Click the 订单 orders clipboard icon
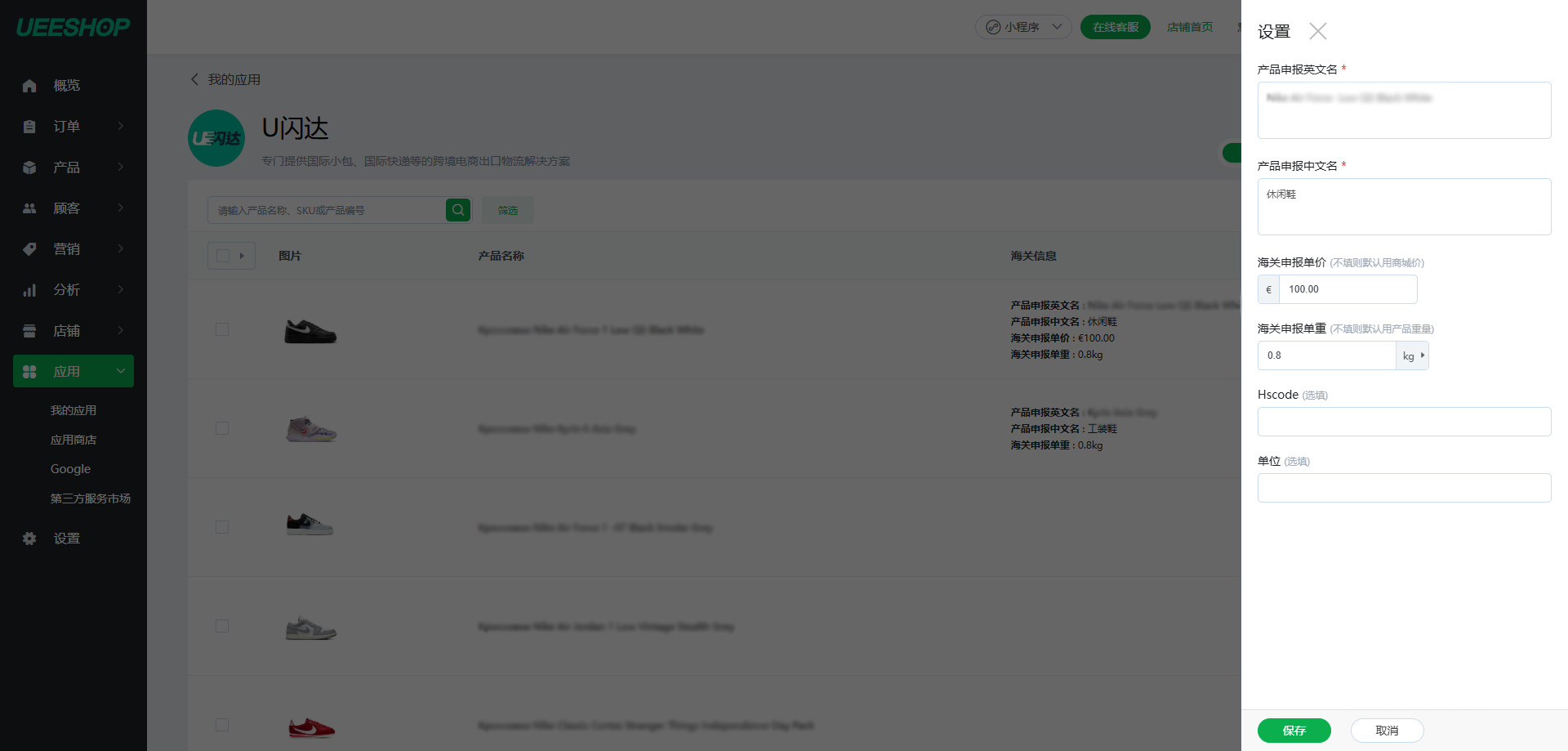This screenshot has width=1568, height=751. tap(29, 127)
